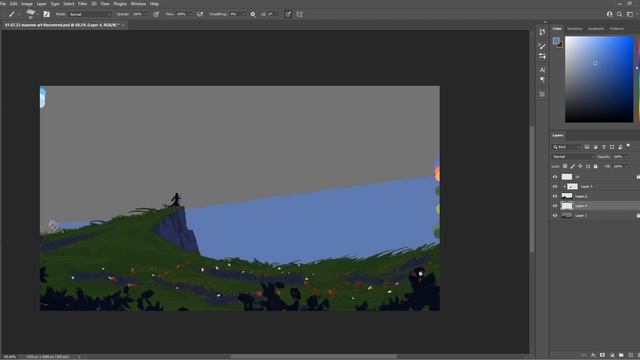Image resolution: width=640 pixels, height=360 pixels.
Task: Open the Smoothing value dropdown
Action: click(244, 14)
